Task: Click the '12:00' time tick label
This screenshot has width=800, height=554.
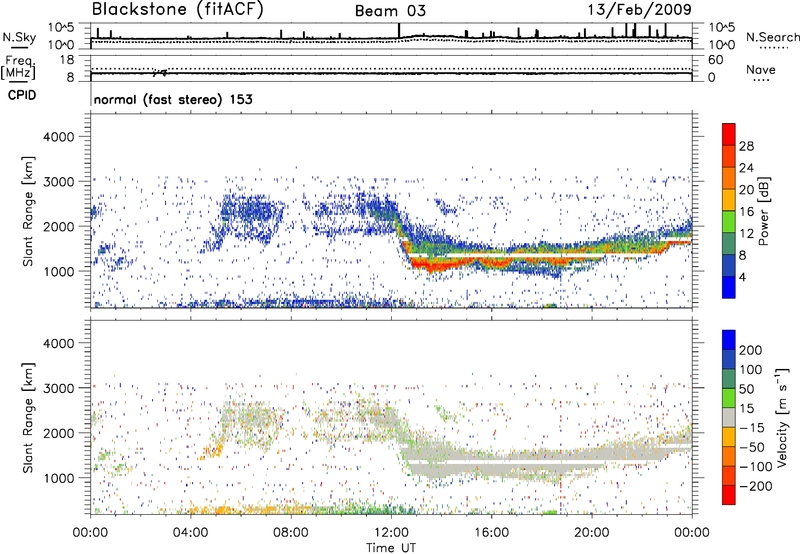Action: tap(391, 533)
